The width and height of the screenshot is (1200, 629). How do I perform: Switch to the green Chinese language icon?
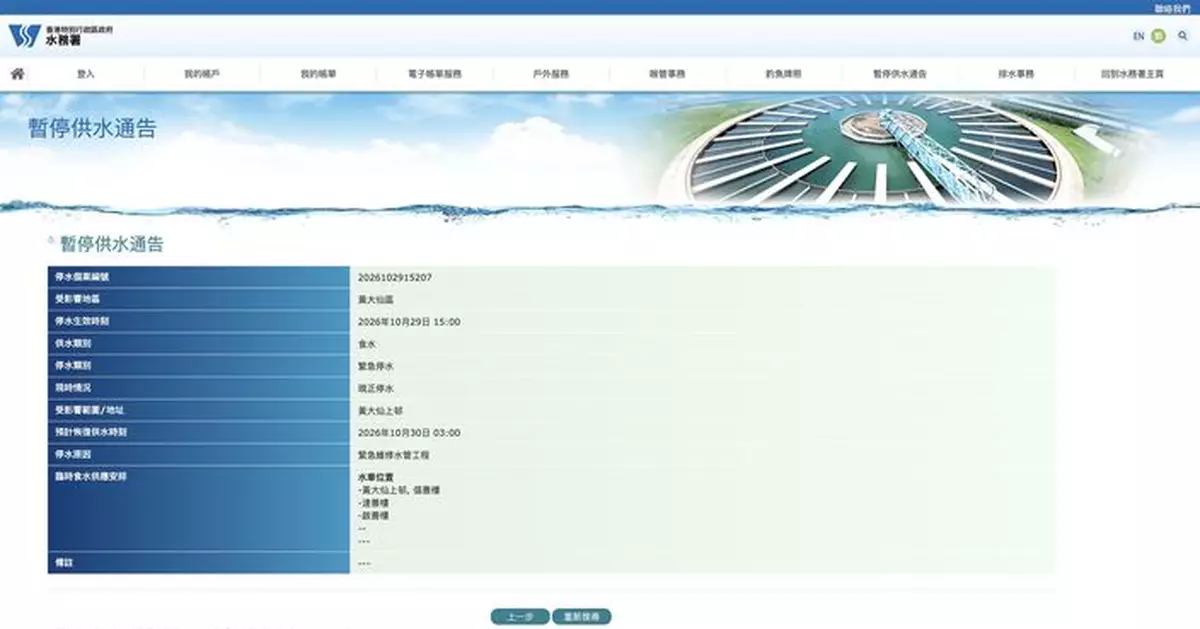point(1158,36)
